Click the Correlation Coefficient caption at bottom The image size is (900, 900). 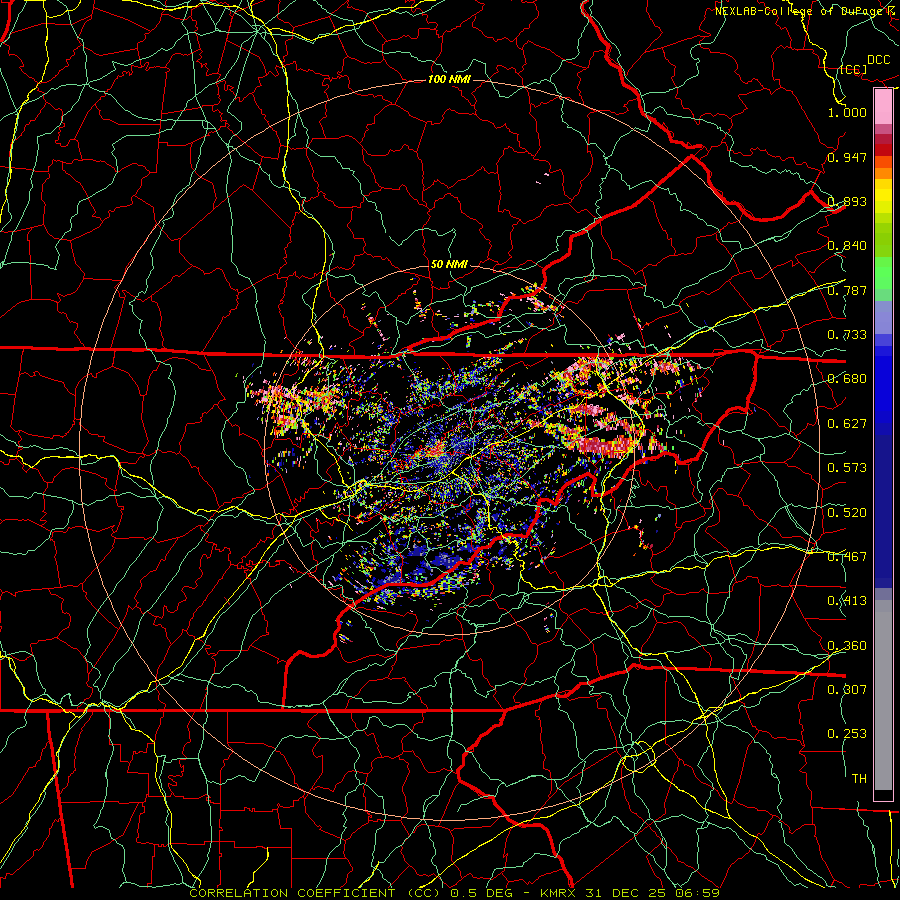[455, 893]
